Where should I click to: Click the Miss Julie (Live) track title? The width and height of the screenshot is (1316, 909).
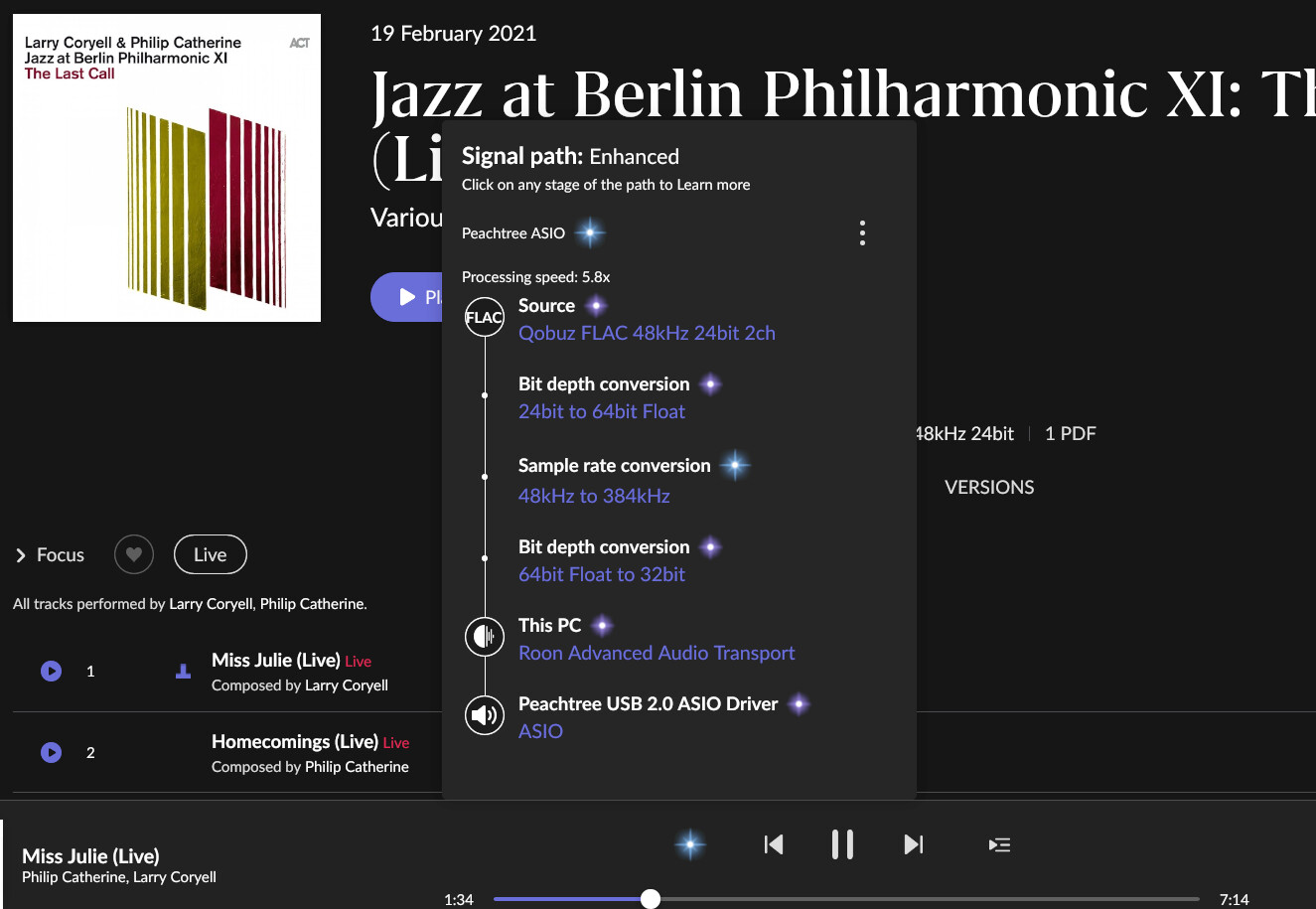coord(276,661)
